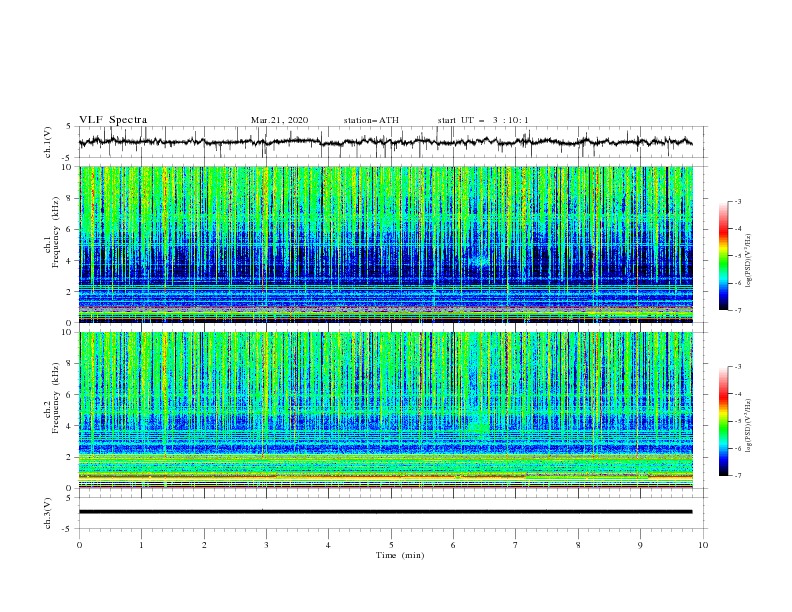Click the "VLF Spectra" title text
792x612 pixels.
[x=113, y=120]
